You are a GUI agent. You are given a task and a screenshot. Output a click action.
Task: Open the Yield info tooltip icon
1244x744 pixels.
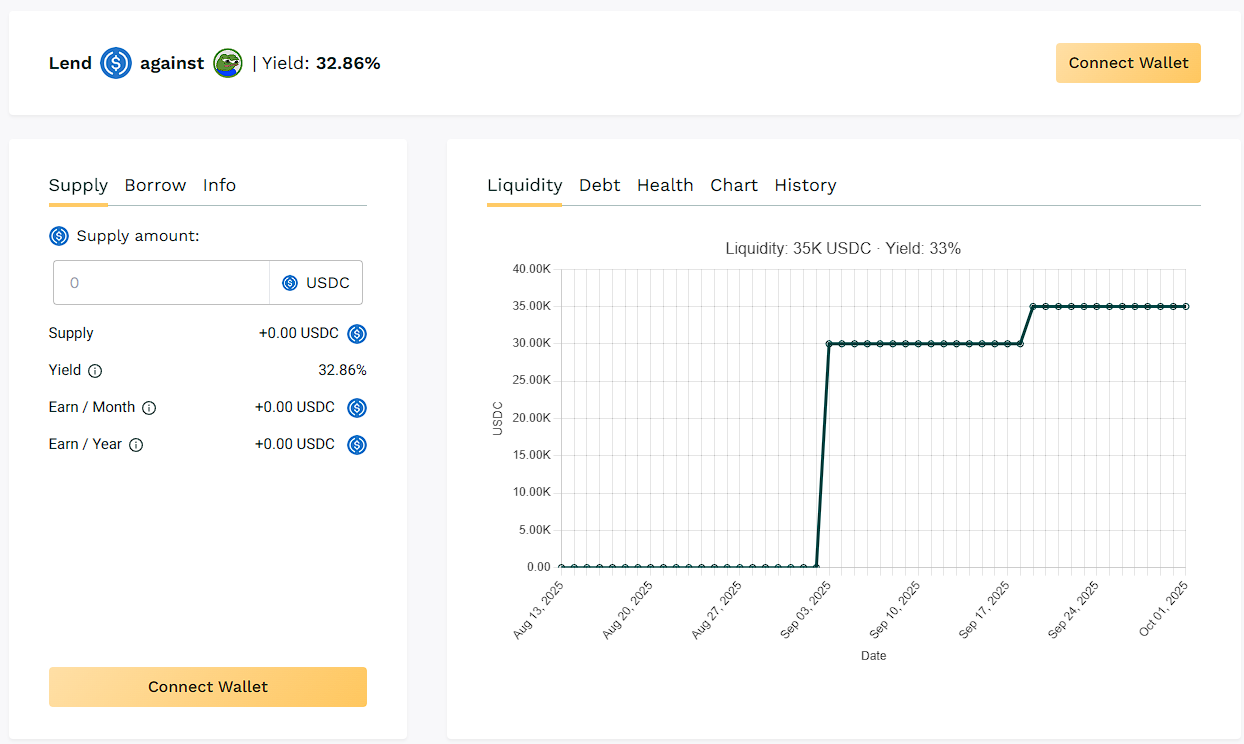pyautogui.click(x=95, y=371)
